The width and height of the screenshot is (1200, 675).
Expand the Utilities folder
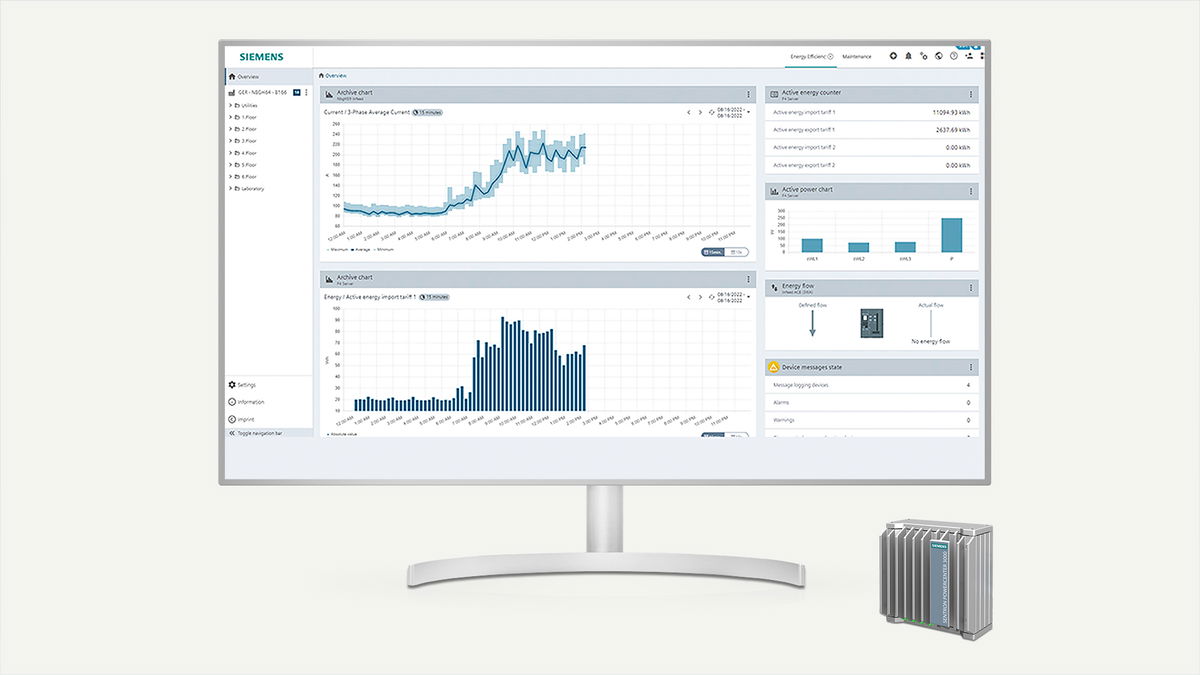click(231, 105)
